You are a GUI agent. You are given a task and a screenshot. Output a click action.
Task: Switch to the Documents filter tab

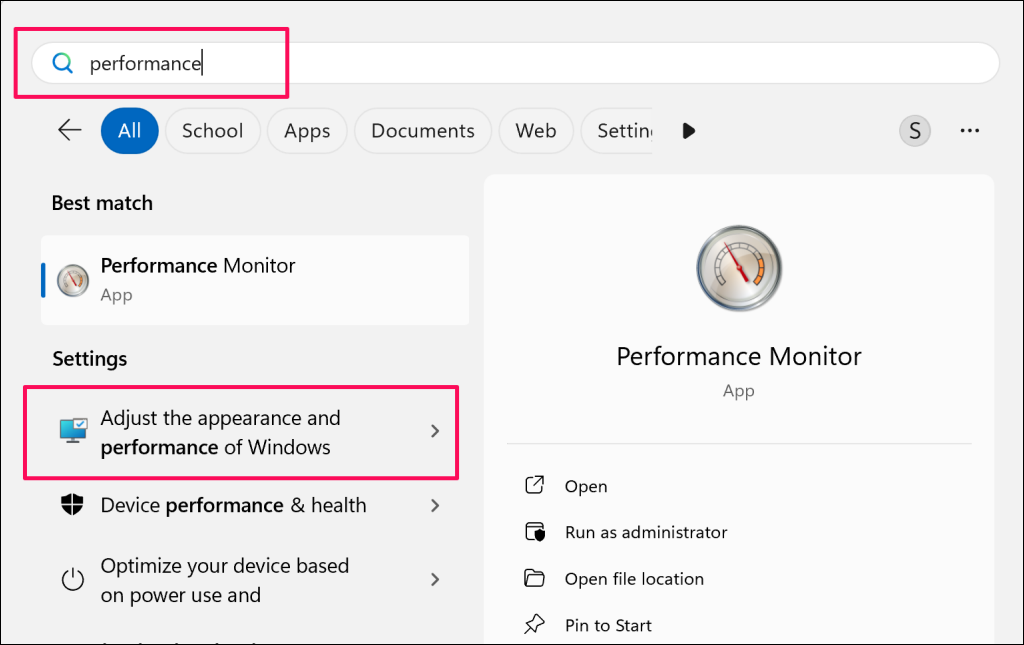[x=422, y=130]
